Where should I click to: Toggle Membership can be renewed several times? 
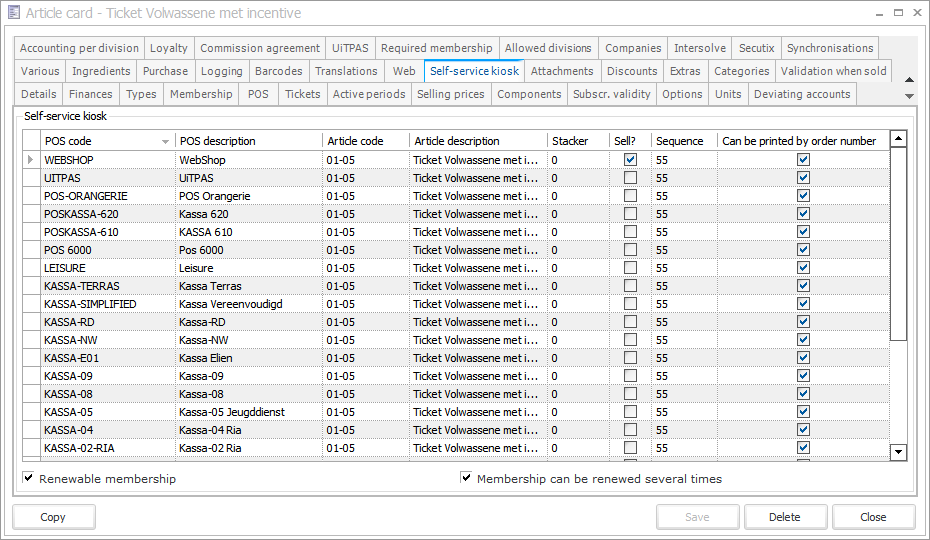[x=466, y=479]
